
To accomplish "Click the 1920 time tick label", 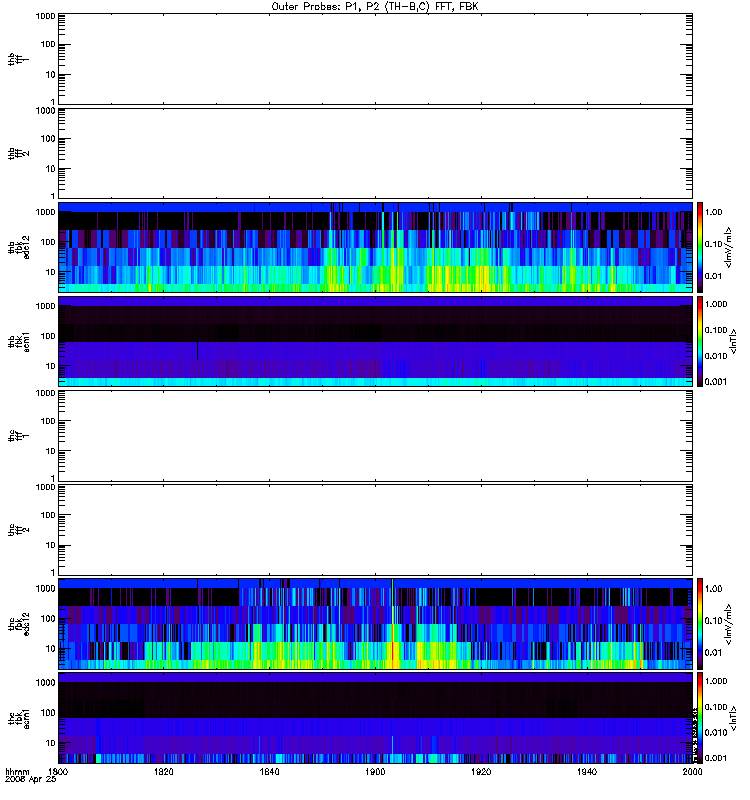I will (481, 771).
